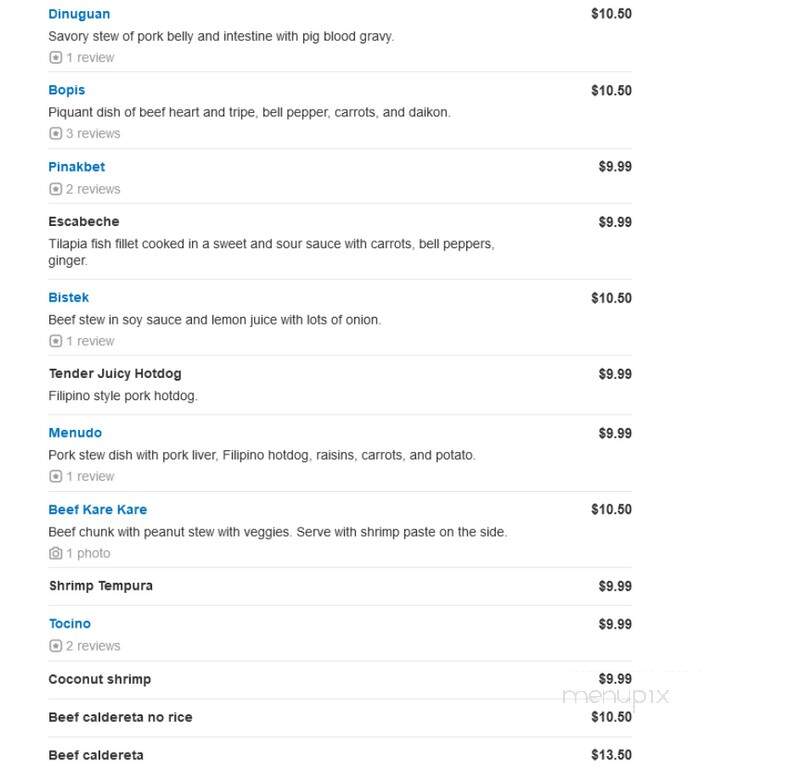Click the camera icon under Beef Kare Kare
This screenshot has height=779, width=795.
point(55,553)
